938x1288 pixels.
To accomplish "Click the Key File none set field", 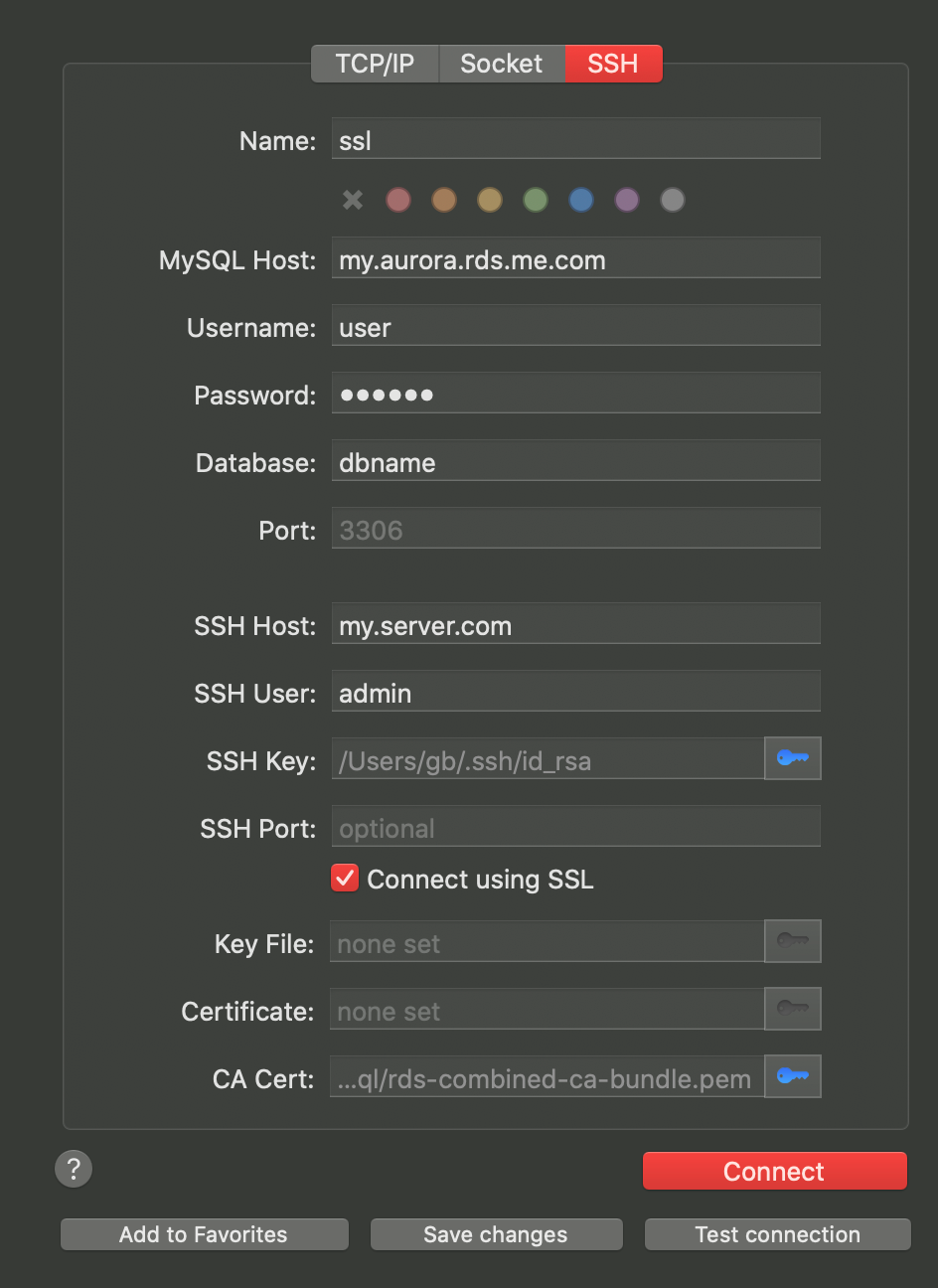I will coord(547,942).
